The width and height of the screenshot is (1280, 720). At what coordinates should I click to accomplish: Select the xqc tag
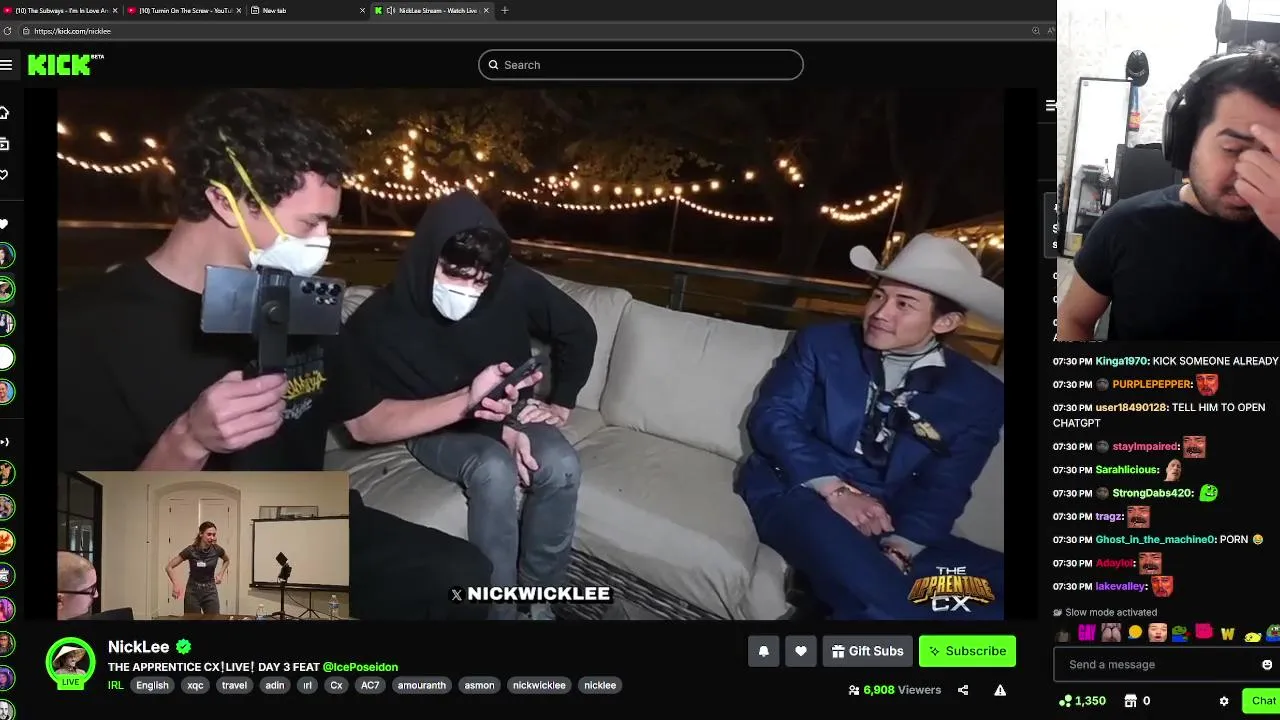coord(195,685)
